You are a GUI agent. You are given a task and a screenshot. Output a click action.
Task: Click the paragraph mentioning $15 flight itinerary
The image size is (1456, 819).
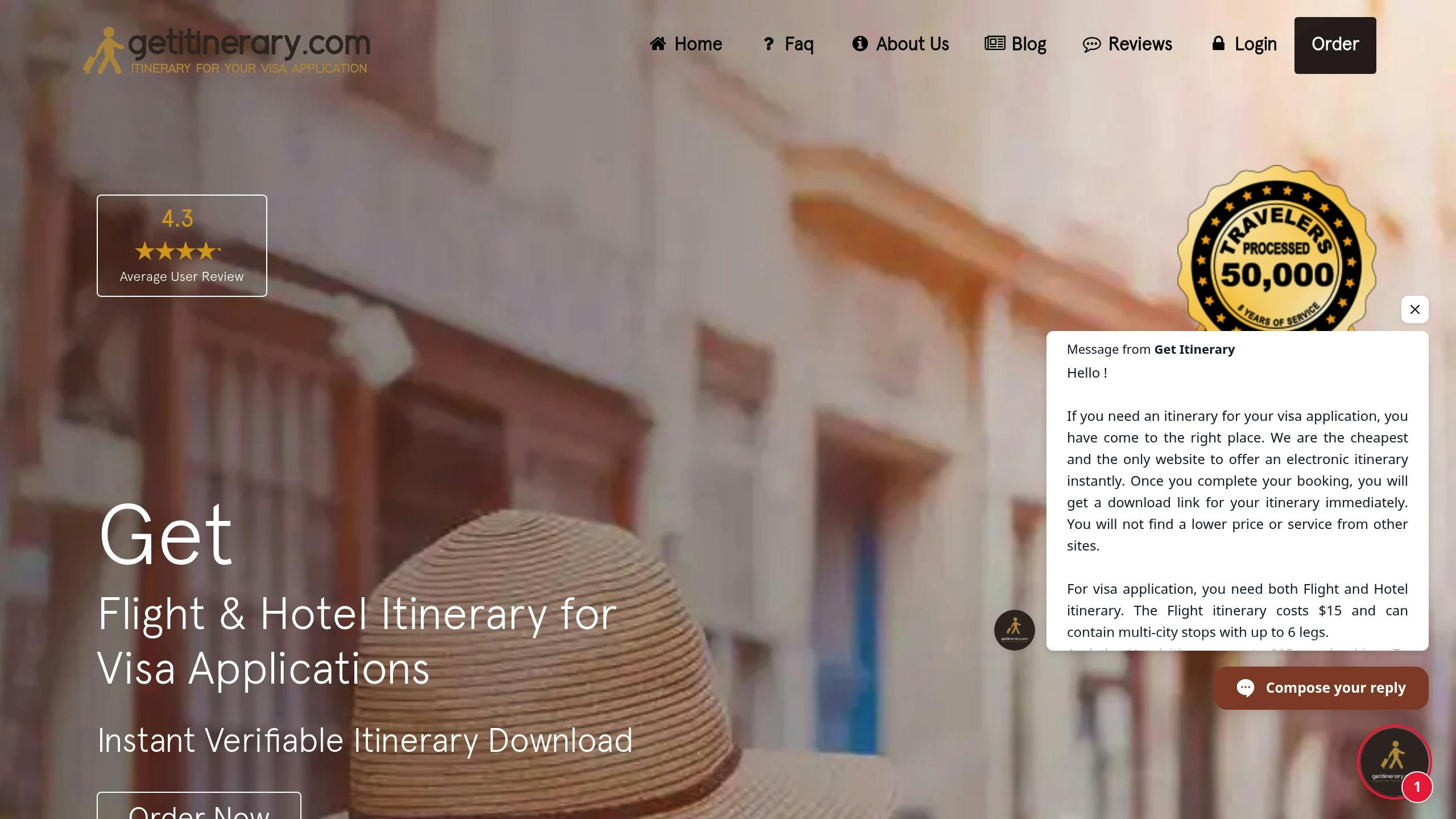pyautogui.click(x=1237, y=610)
